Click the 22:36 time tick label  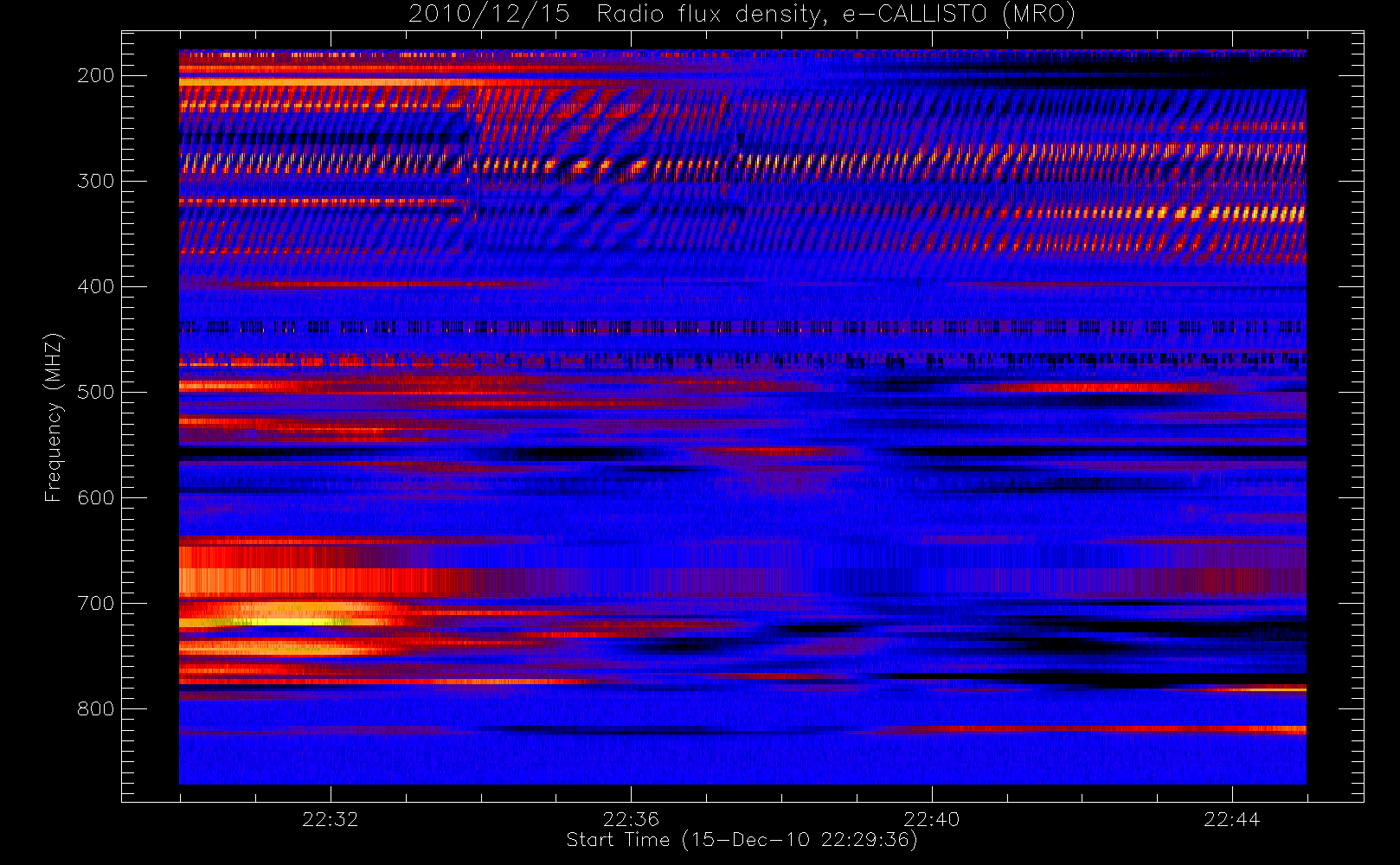pyautogui.click(x=631, y=819)
